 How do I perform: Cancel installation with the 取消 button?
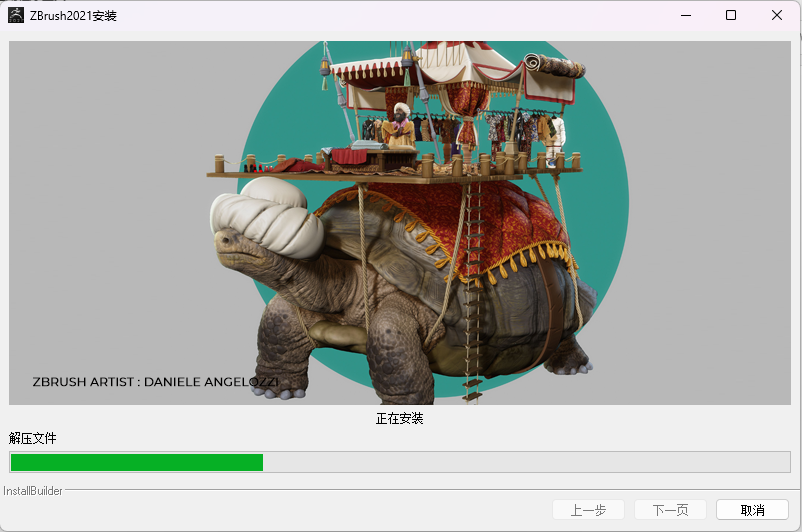tap(752, 510)
